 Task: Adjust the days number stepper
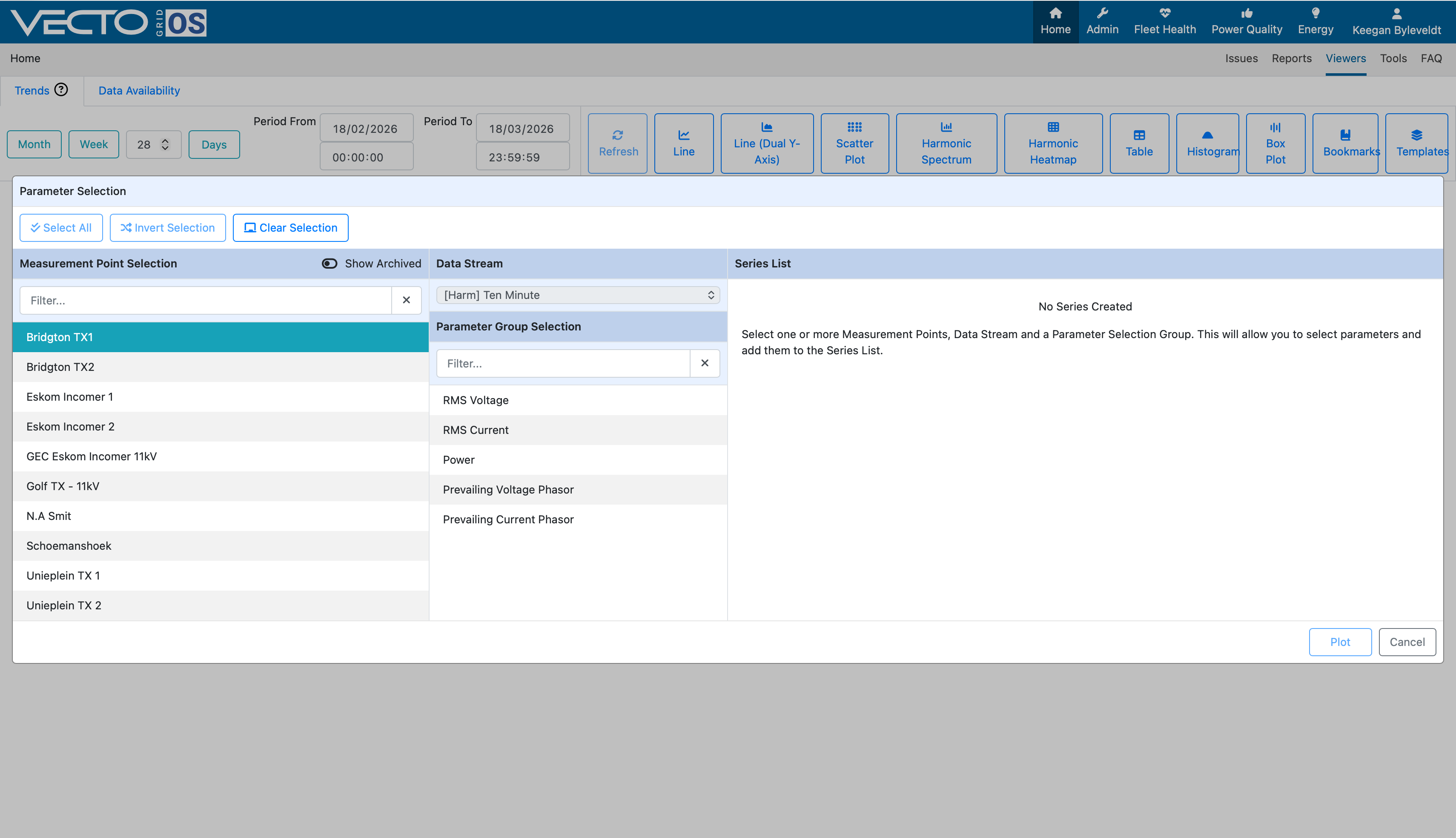(x=165, y=144)
